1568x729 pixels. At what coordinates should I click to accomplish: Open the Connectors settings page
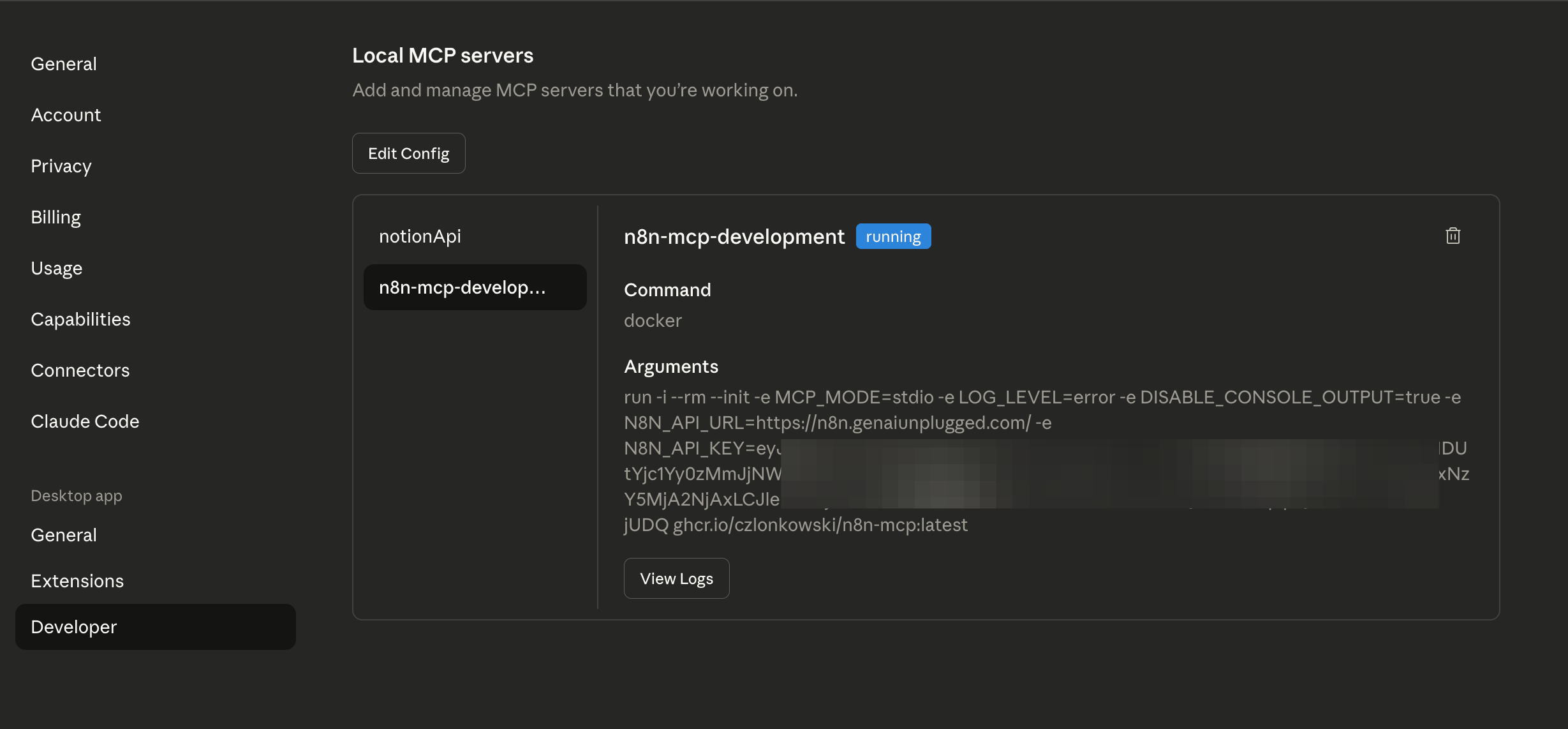(x=80, y=370)
